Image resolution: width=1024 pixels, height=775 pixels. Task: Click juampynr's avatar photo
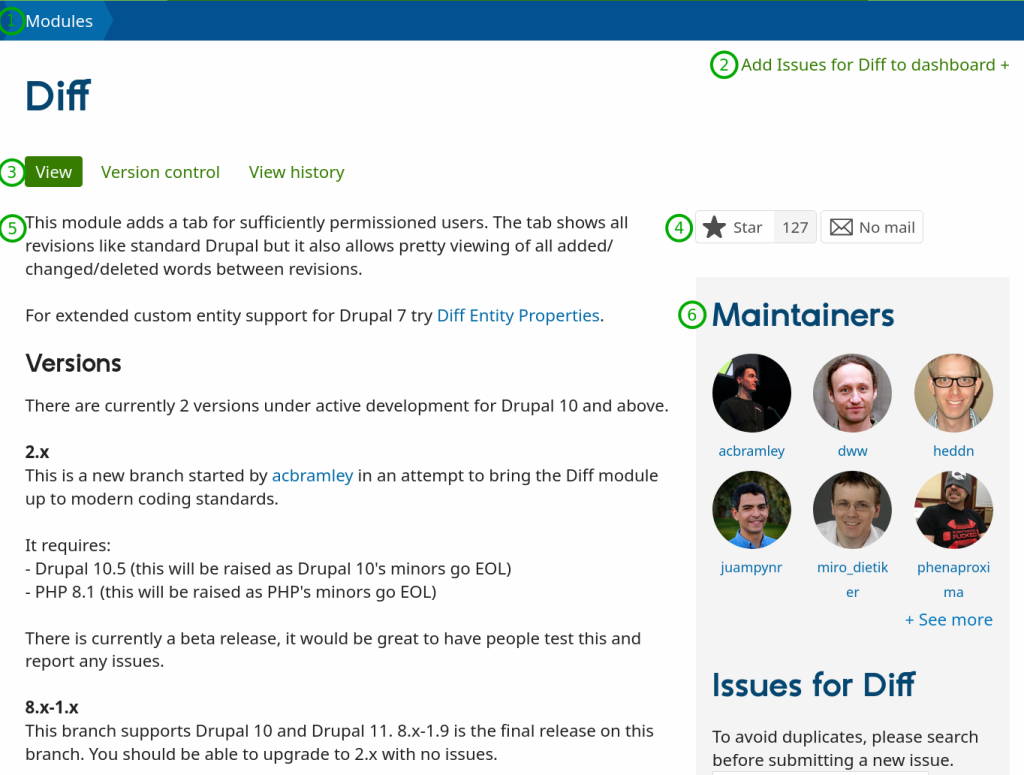pos(751,510)
